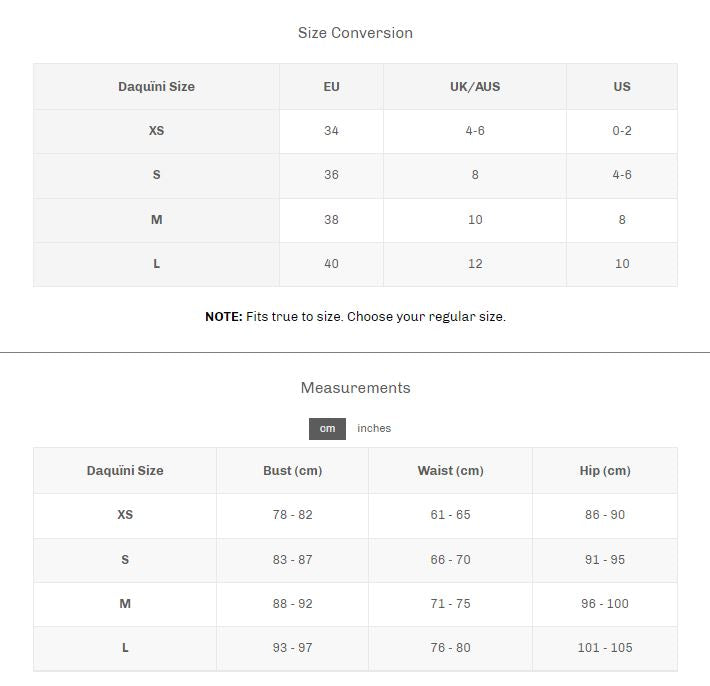Viewport: 710px width, 686px height.
Task: Select hip measurement 91 - 95
Action: click(x=605, y=560)
